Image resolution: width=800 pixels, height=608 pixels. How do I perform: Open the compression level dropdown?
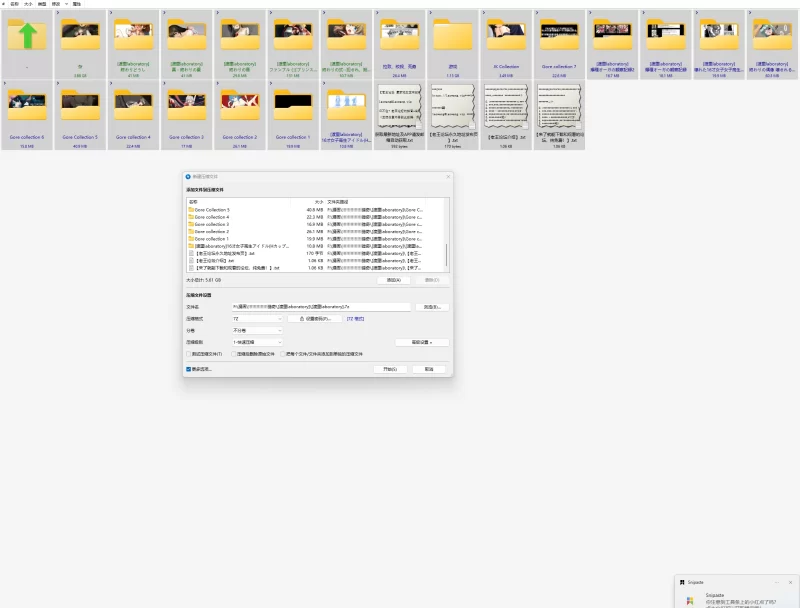pyautogui.click(x=257, y=342)
